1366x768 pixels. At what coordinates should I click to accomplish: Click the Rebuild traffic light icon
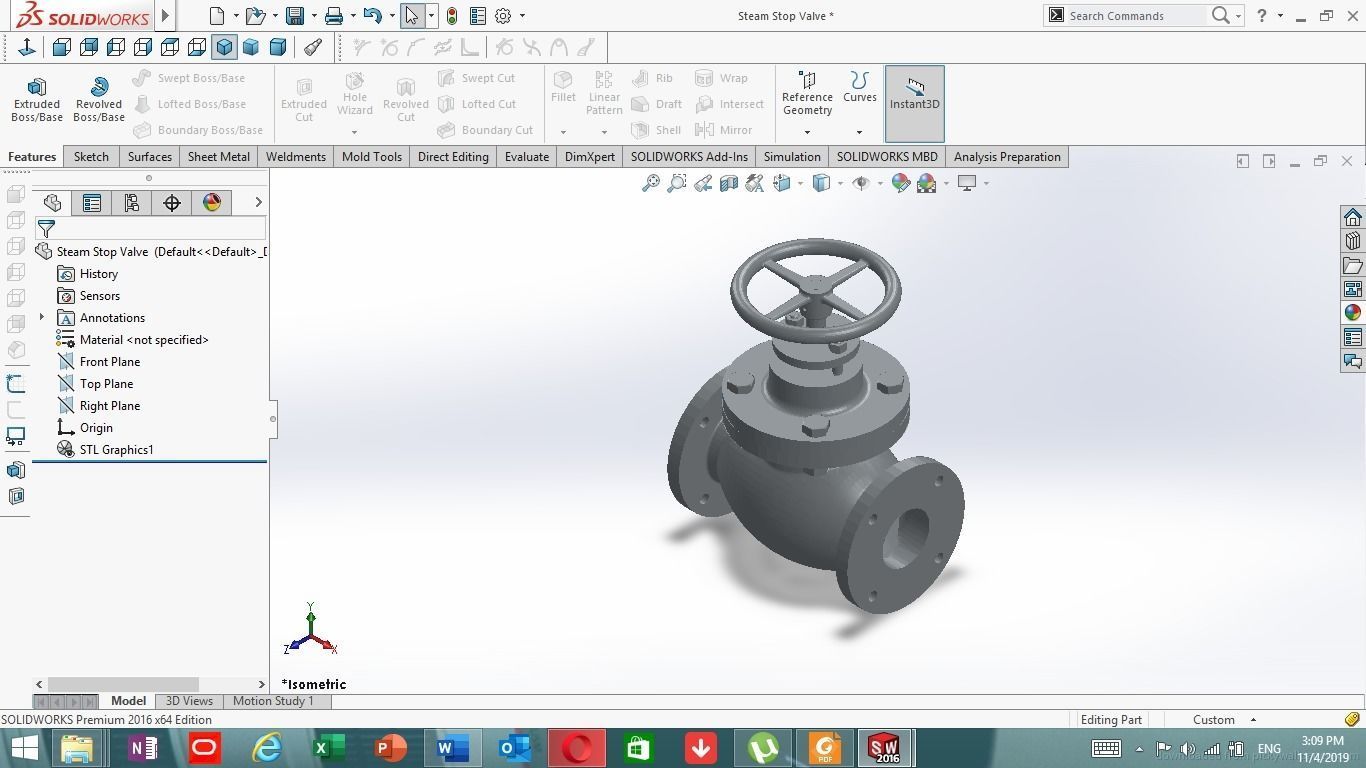(x=452, y=16)
